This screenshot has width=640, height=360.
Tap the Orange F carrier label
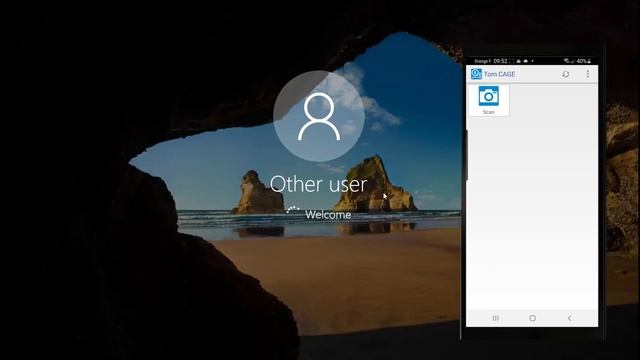point(482,61)
